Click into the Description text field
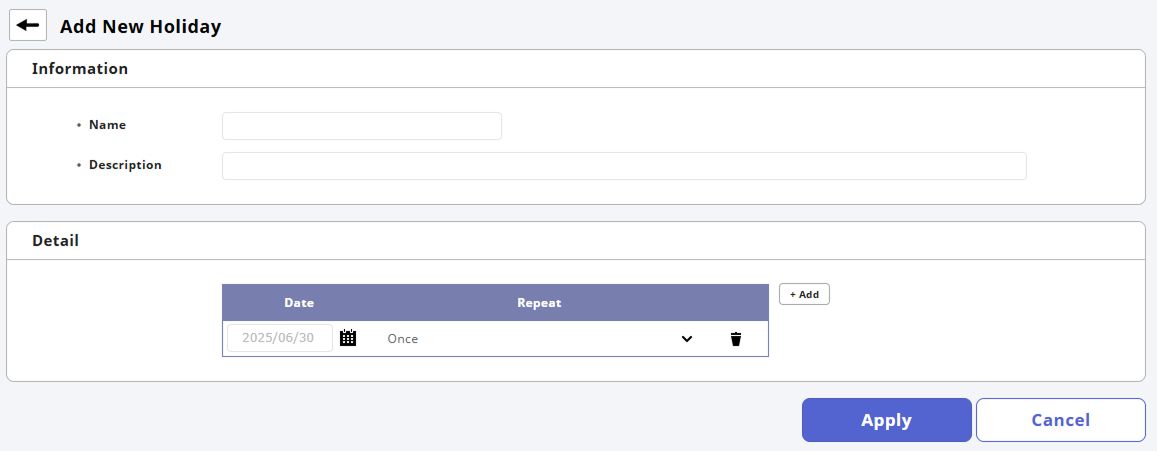This screenshot has width=1157, height=451. (624, 166)
